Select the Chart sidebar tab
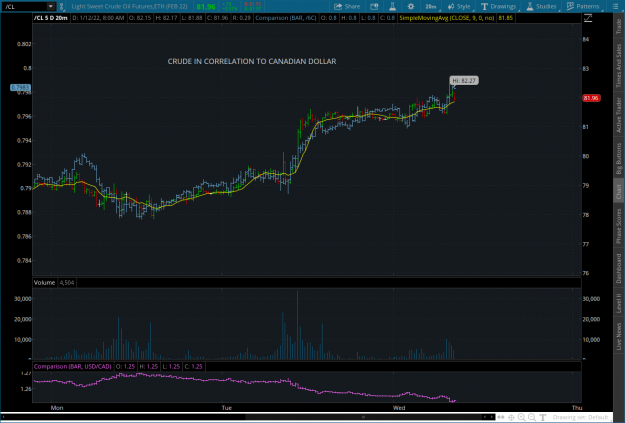This screenshot has height=423, width=625. click(x=619, y=192)
